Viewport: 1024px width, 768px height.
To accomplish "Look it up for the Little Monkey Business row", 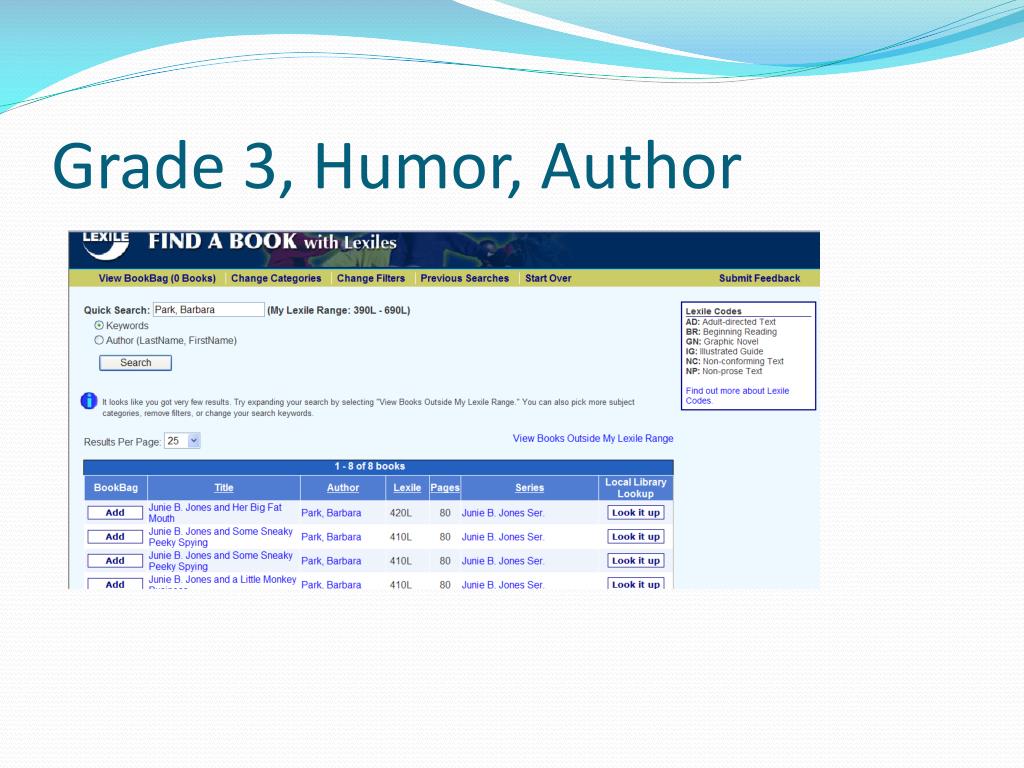I will coord(635,584).
